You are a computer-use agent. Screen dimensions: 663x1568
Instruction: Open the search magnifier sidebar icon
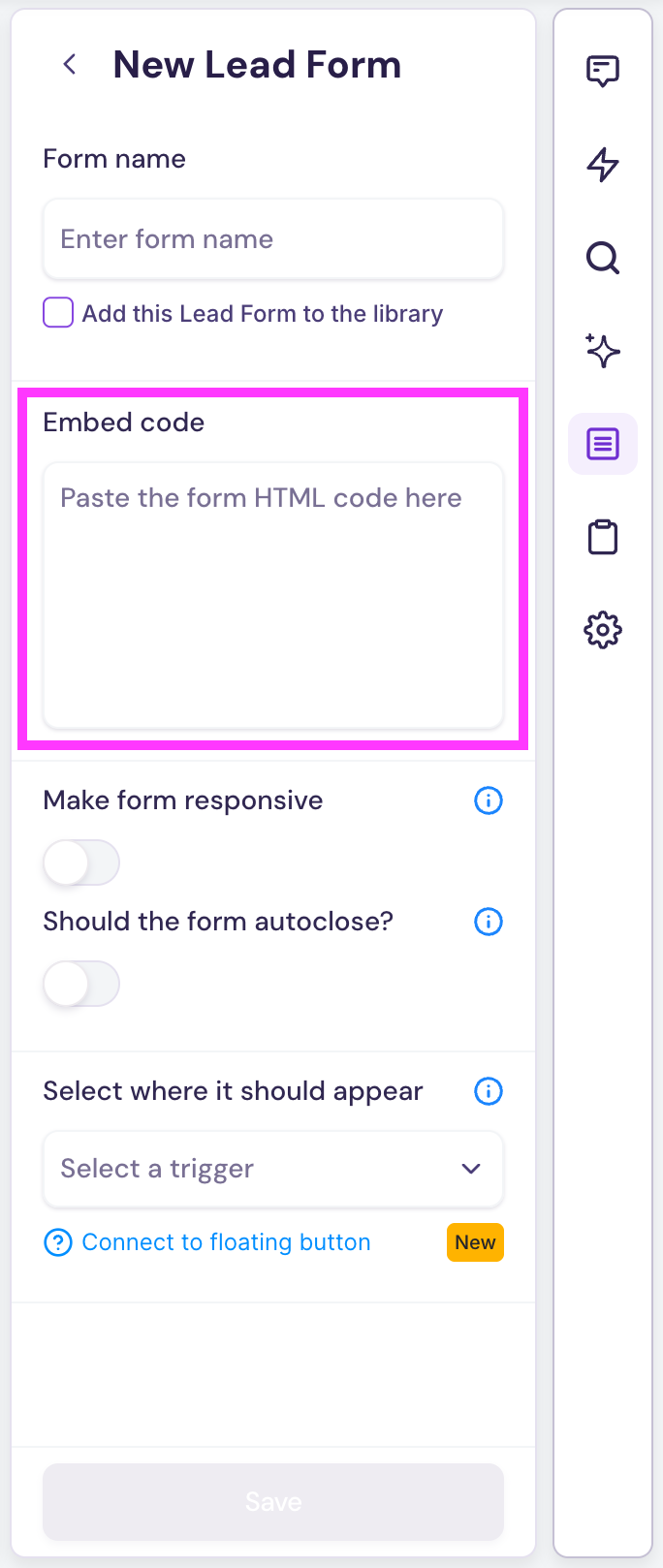pos(603,258)
